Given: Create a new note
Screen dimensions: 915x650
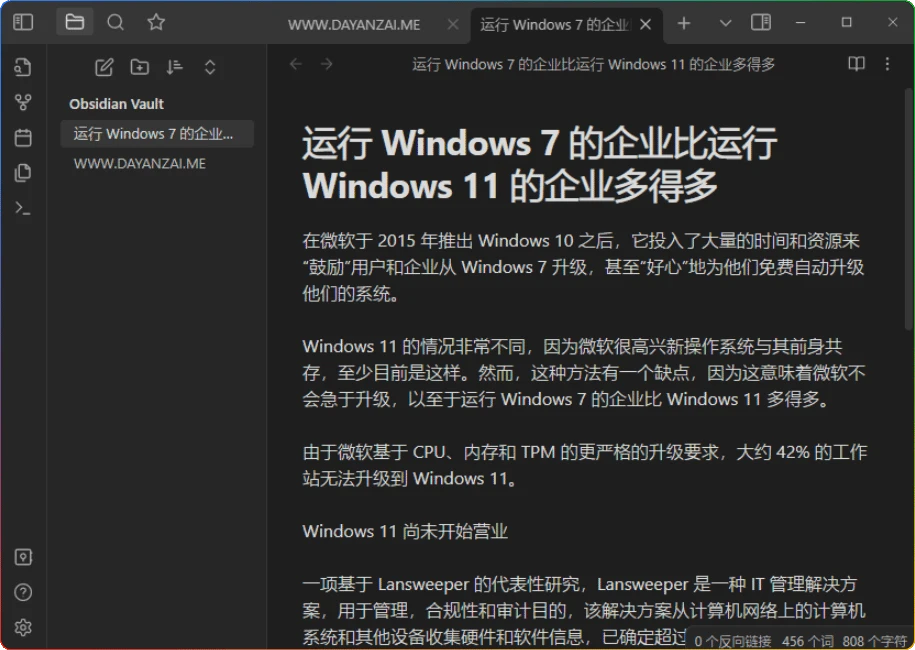Looking at the screenshot, I should [103, 67].
